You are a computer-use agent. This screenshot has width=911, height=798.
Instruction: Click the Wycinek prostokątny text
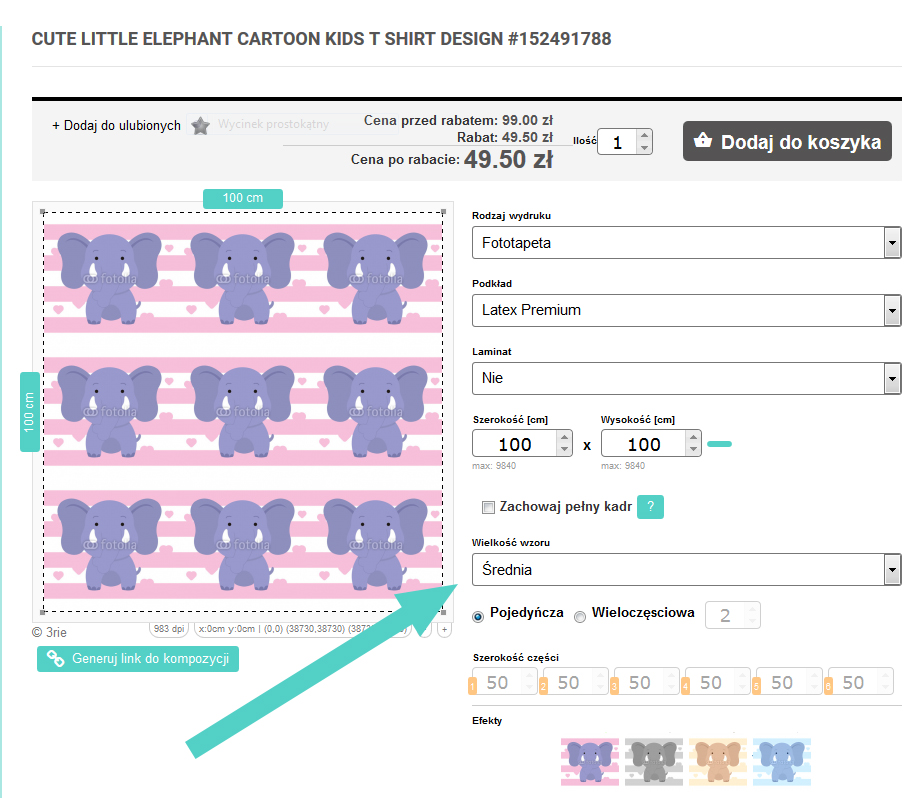click(273, 124)
